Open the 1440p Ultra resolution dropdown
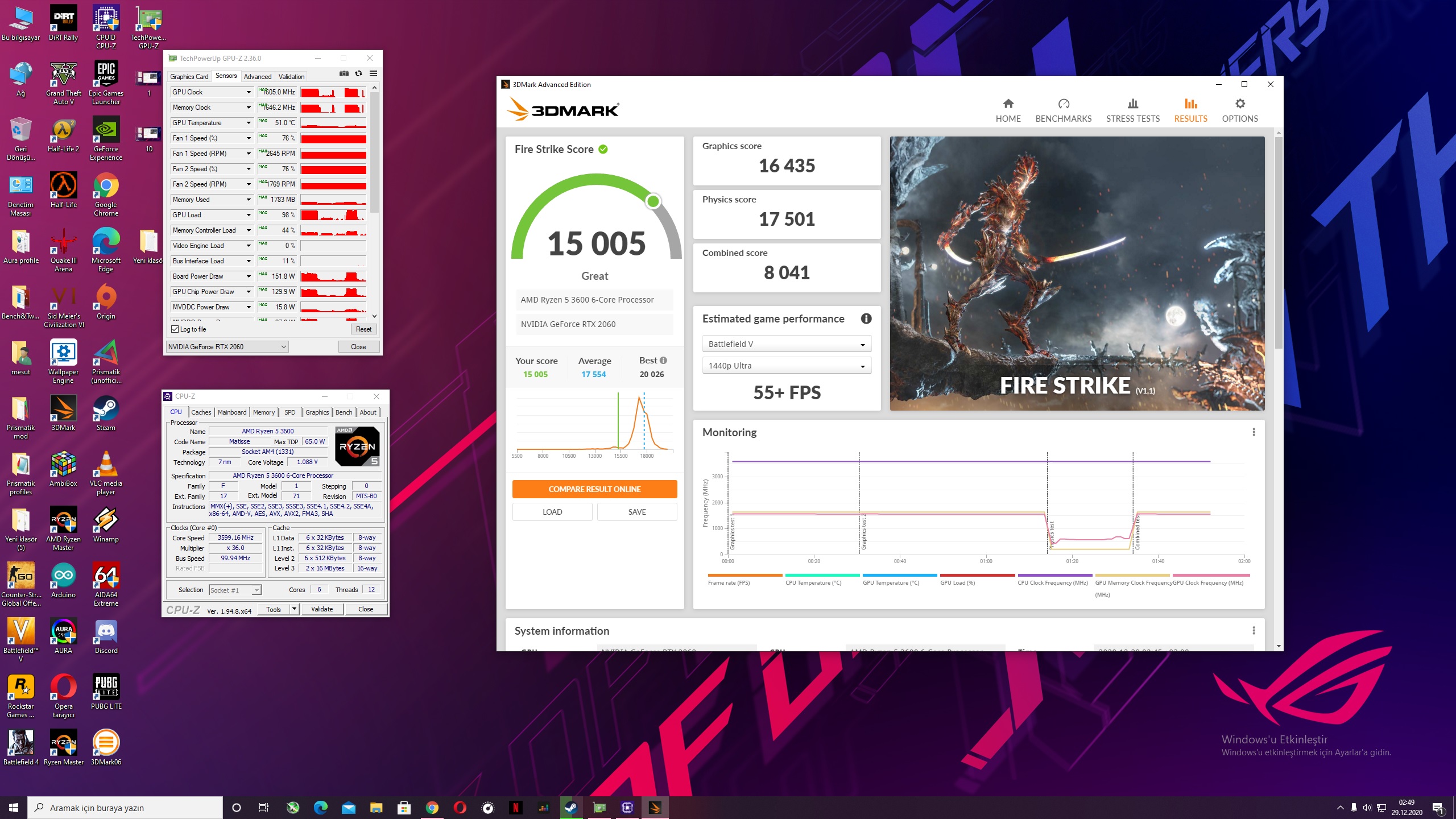The image size is (1456, 819). (787, 366)
